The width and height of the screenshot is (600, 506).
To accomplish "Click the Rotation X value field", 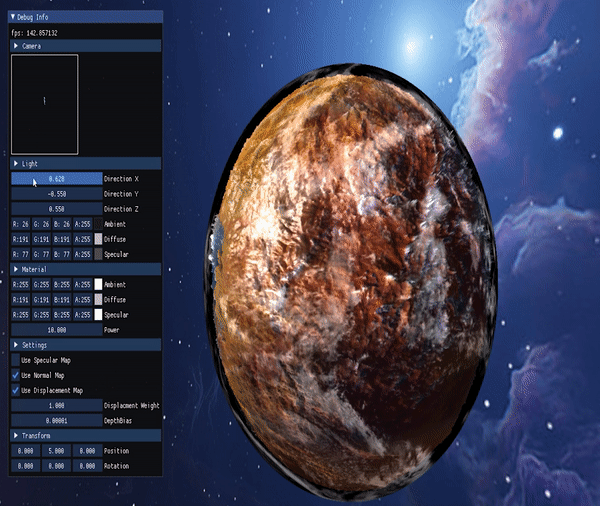I will pyautogui.click(x=26, y=466).
